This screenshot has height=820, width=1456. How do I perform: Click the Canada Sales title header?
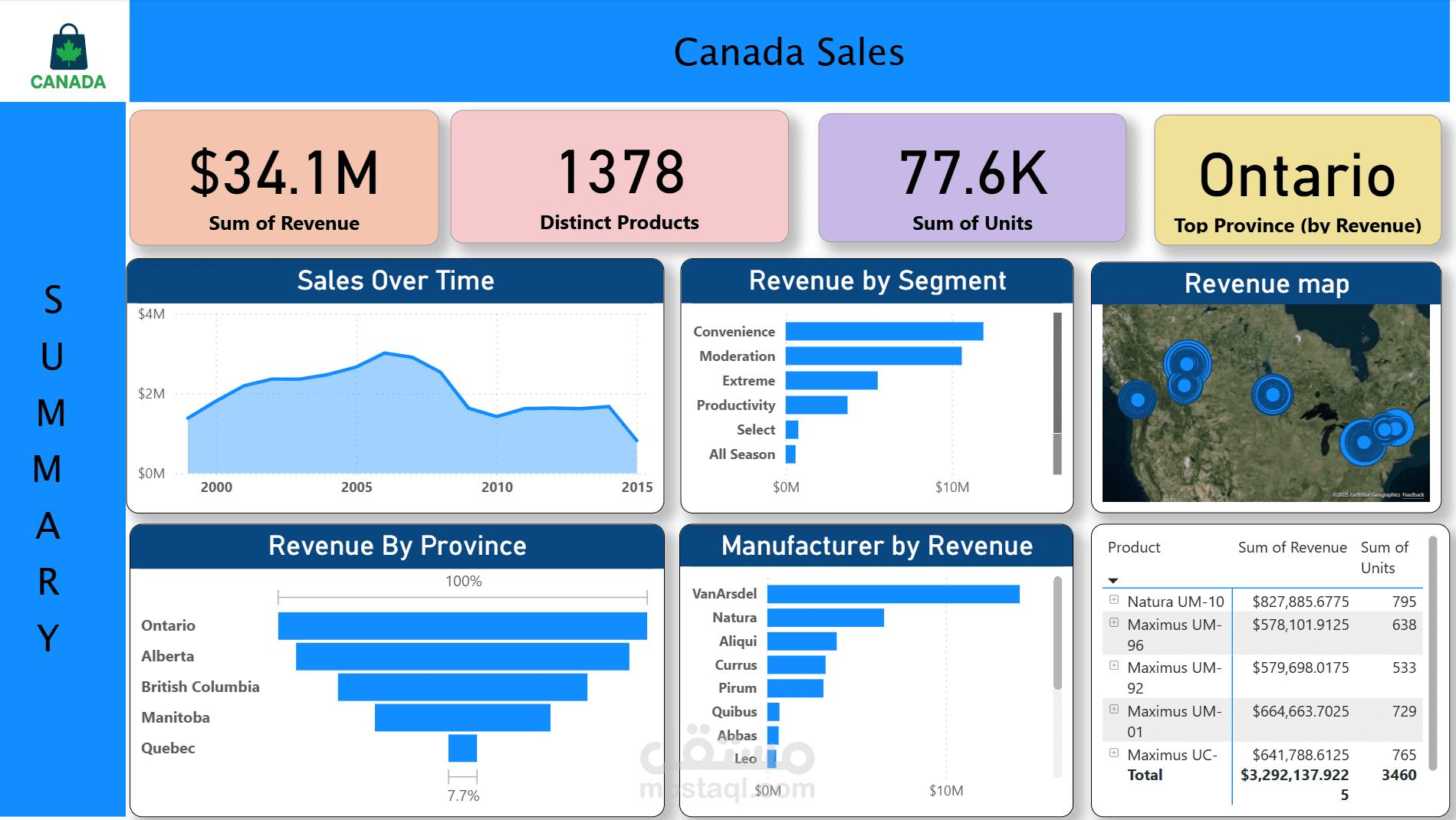click(789, 52)
